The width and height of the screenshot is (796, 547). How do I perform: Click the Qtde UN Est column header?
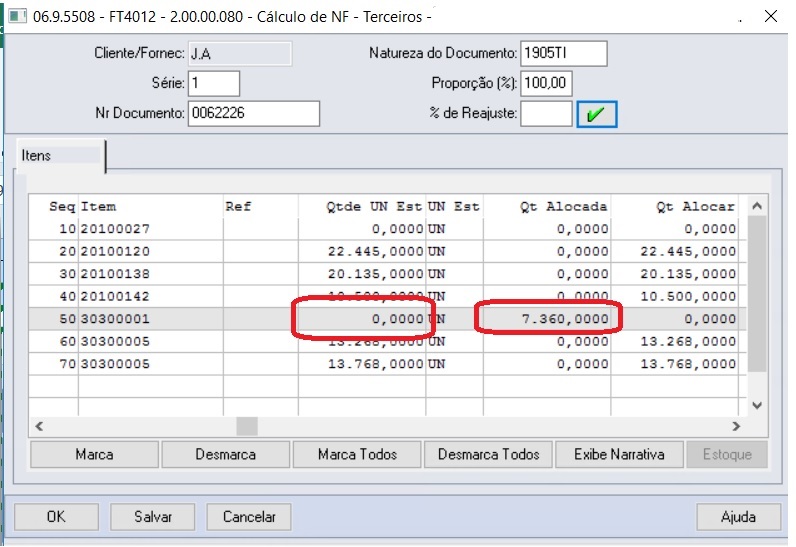pos(362,207)
